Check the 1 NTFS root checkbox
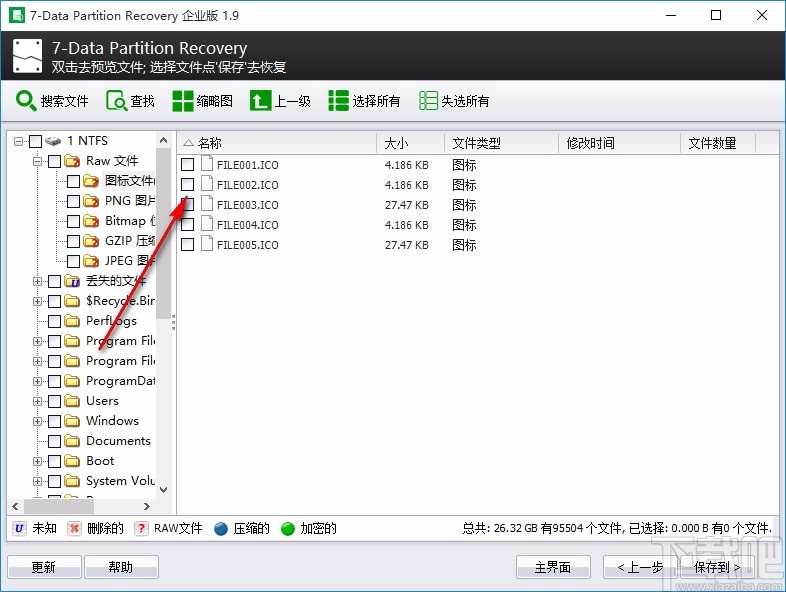 pos(35,141)
